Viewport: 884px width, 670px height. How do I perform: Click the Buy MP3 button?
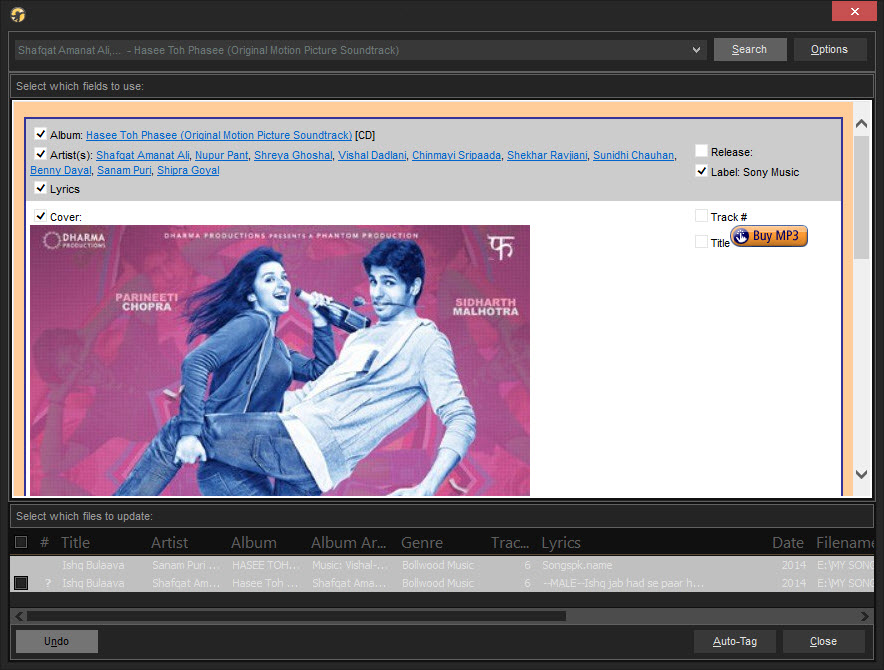point(769,236)
